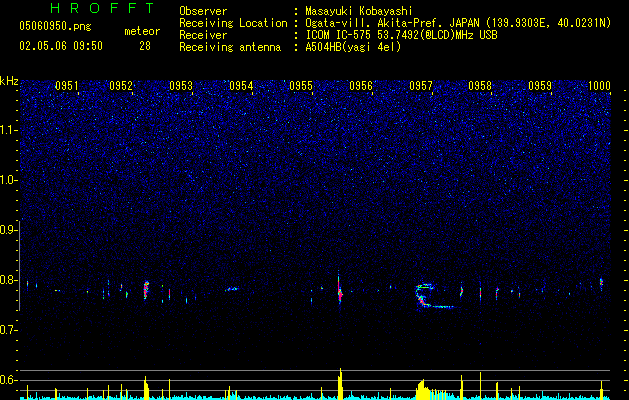Click the 0952 time marker

pyautogui.click(x=121, y=86)
